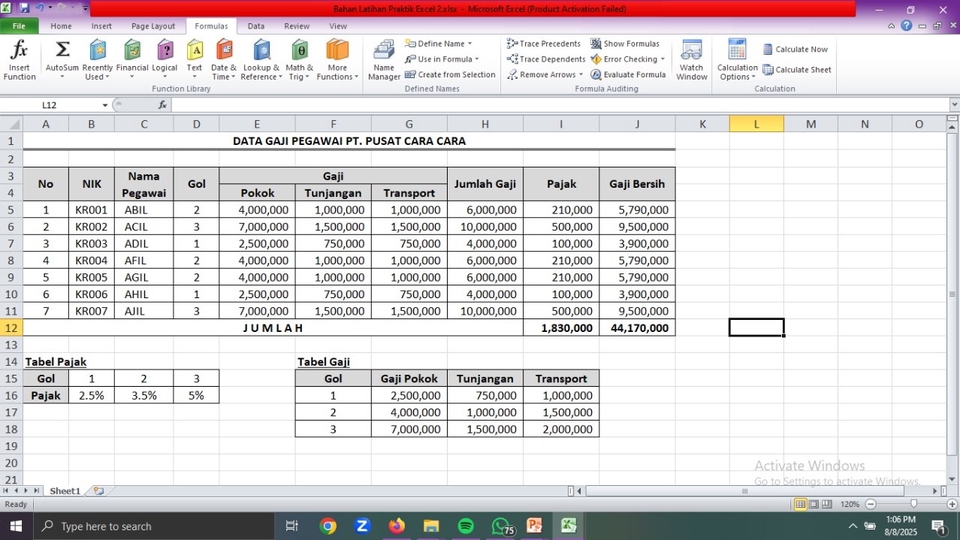Open the Recently Used functions list
Viewport: 960px width, 540px height.
pyautogui.click(x=97, y=59)
